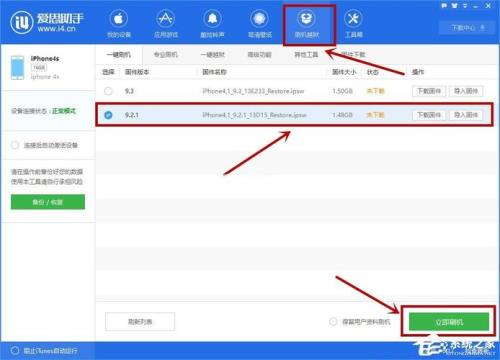The width and height of the screenshot is (500, 360).
Task: Select the 其他工具 tab
Action: click(306, 55)
